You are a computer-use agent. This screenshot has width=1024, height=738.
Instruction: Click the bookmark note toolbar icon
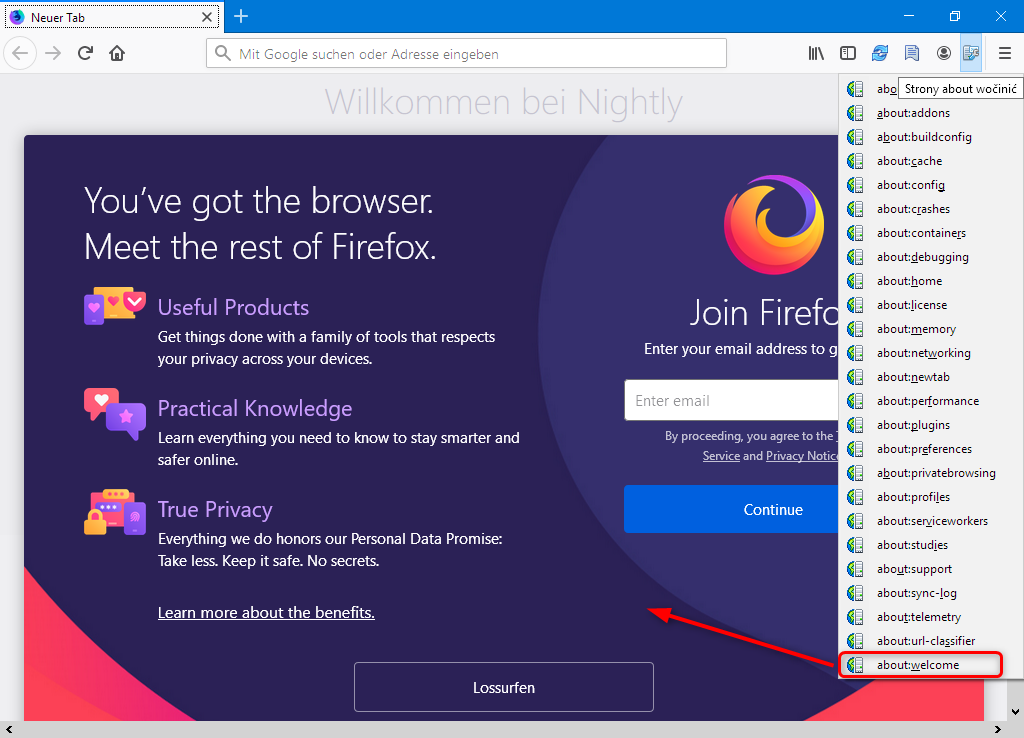[912, 53]
